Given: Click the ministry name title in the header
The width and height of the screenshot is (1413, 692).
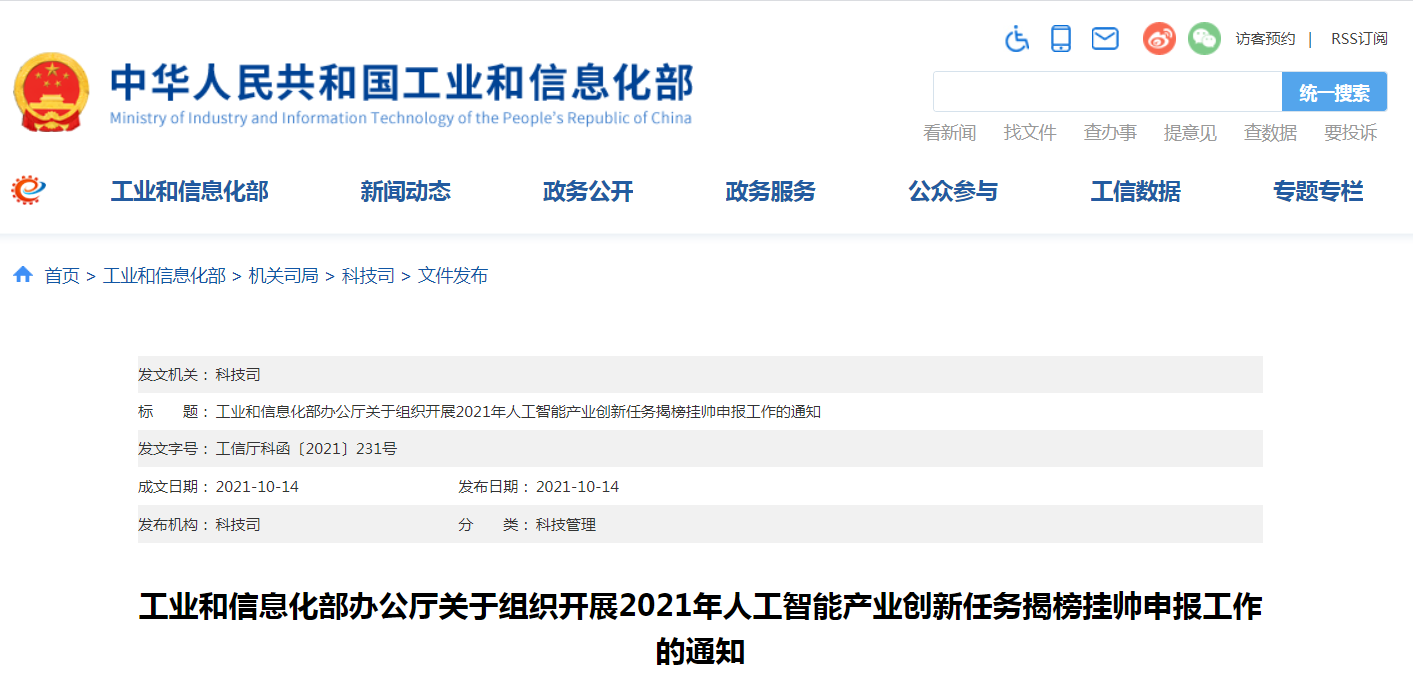Looking at the screenshot, I should (x=401, y=82).
